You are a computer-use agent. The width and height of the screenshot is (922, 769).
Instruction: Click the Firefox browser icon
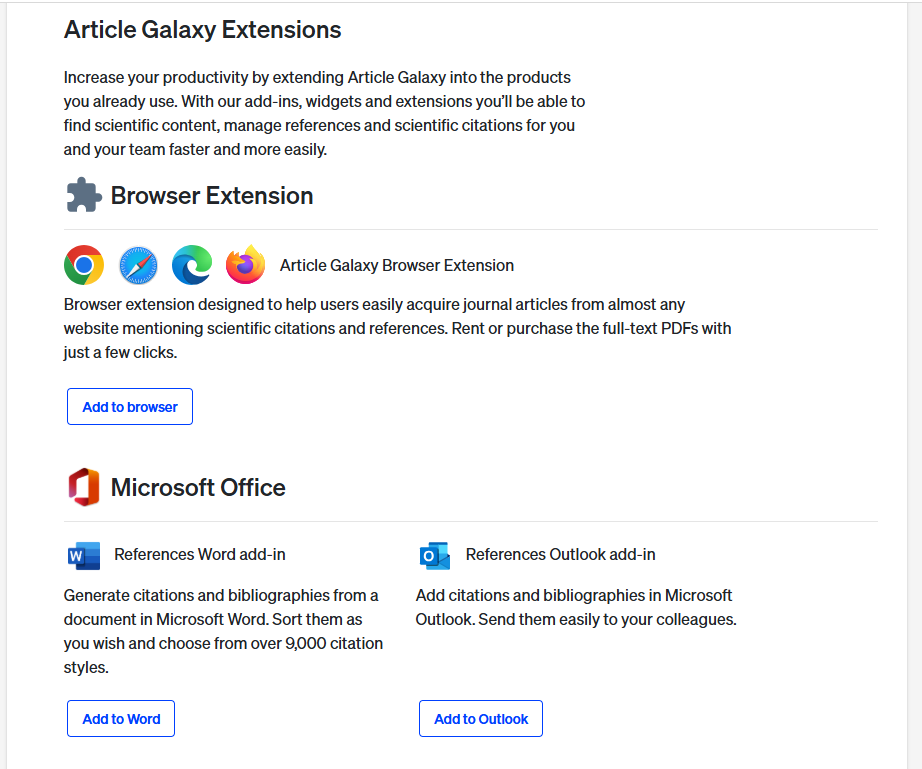245,265
